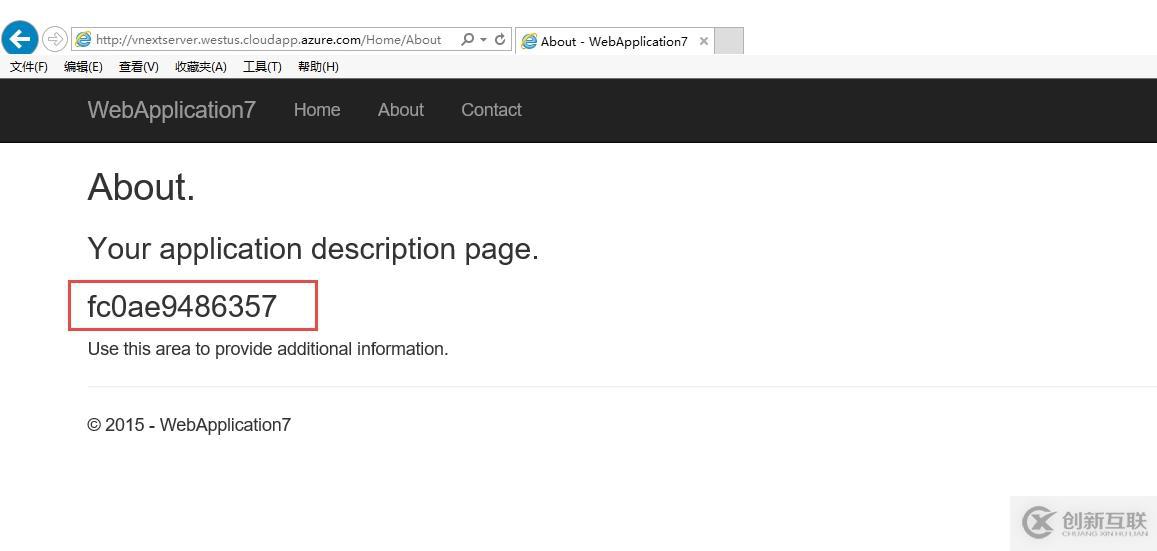Open the 收藏夹(A) menu
Viewport: 1157px width, 551px height.
click(x=201, y=67)
